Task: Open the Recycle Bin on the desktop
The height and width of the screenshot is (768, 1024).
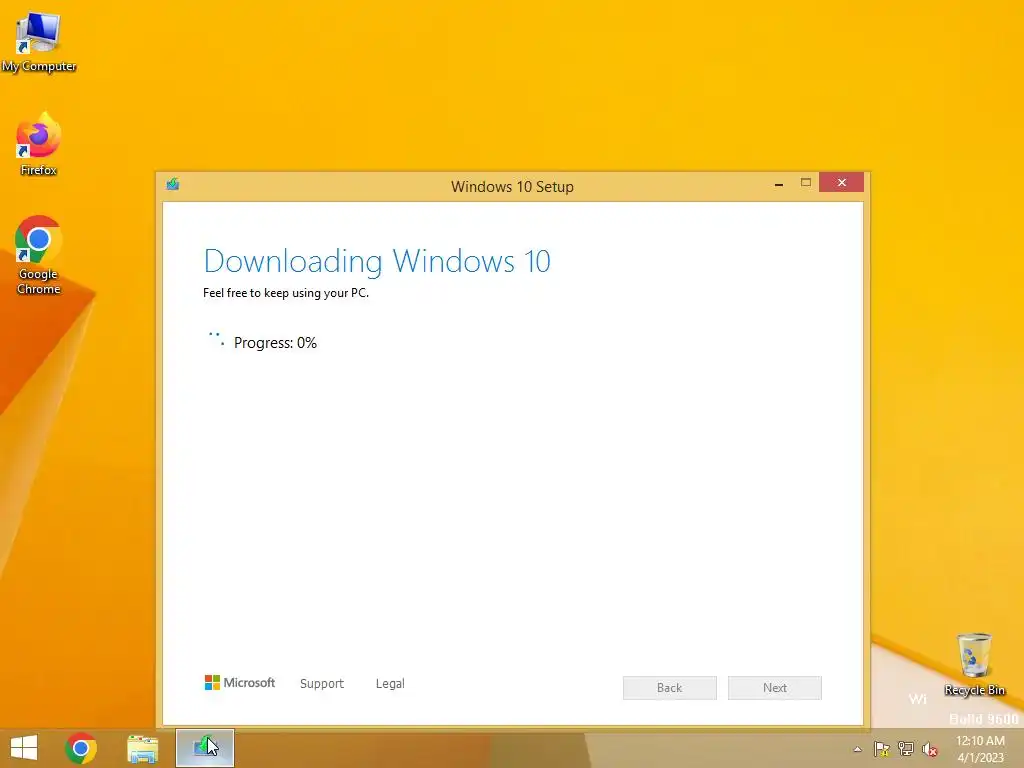Action: (974, 664)
